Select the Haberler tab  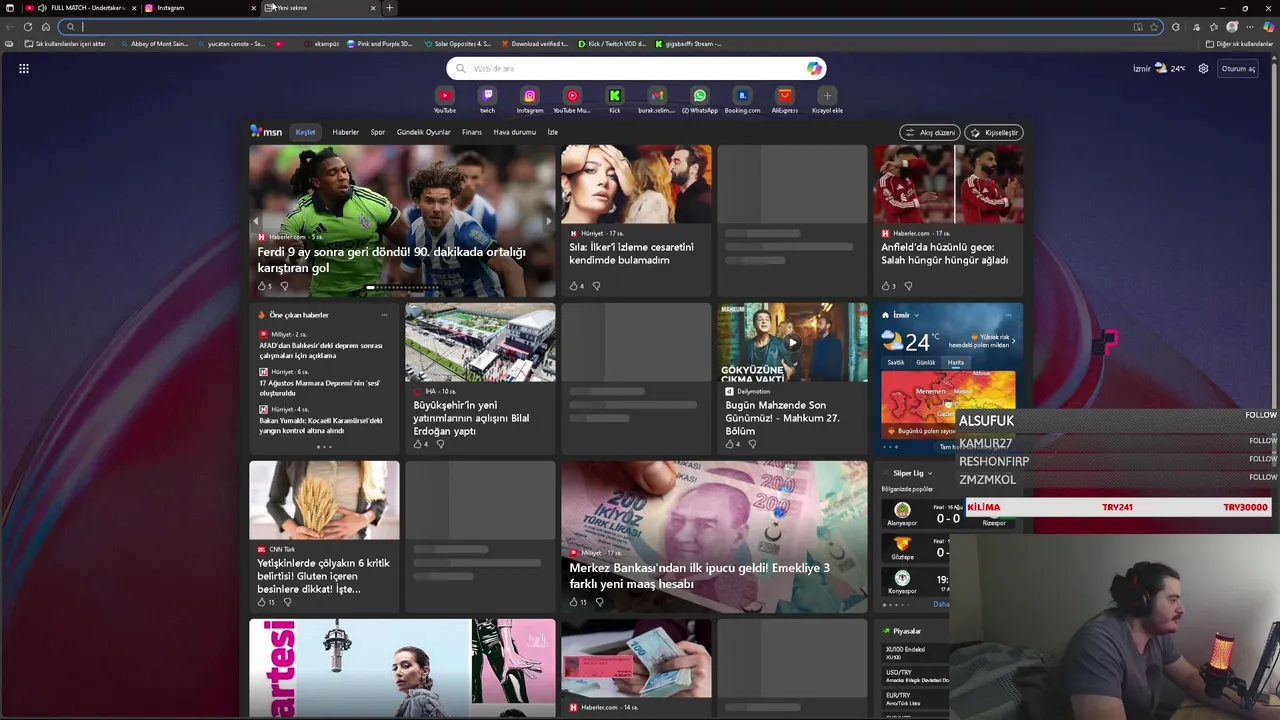[x=346, y=132]
